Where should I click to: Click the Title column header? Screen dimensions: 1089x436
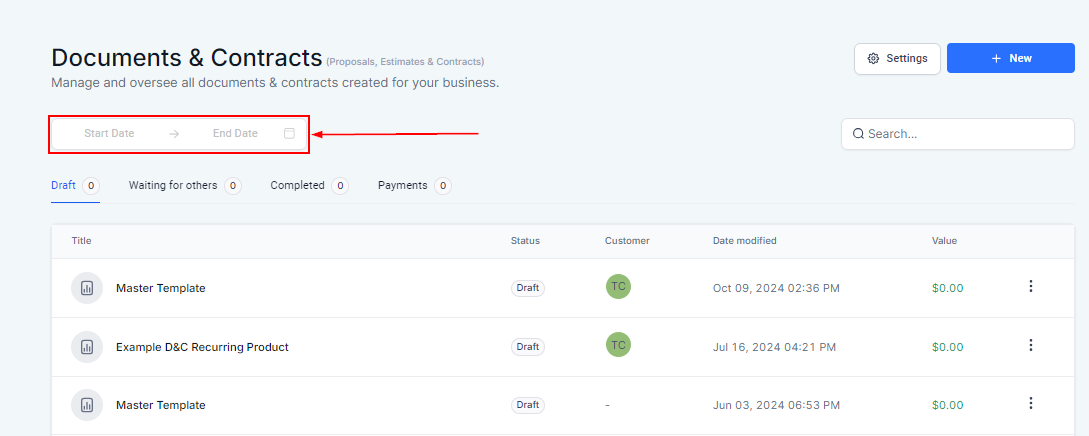tap(81, 241)
